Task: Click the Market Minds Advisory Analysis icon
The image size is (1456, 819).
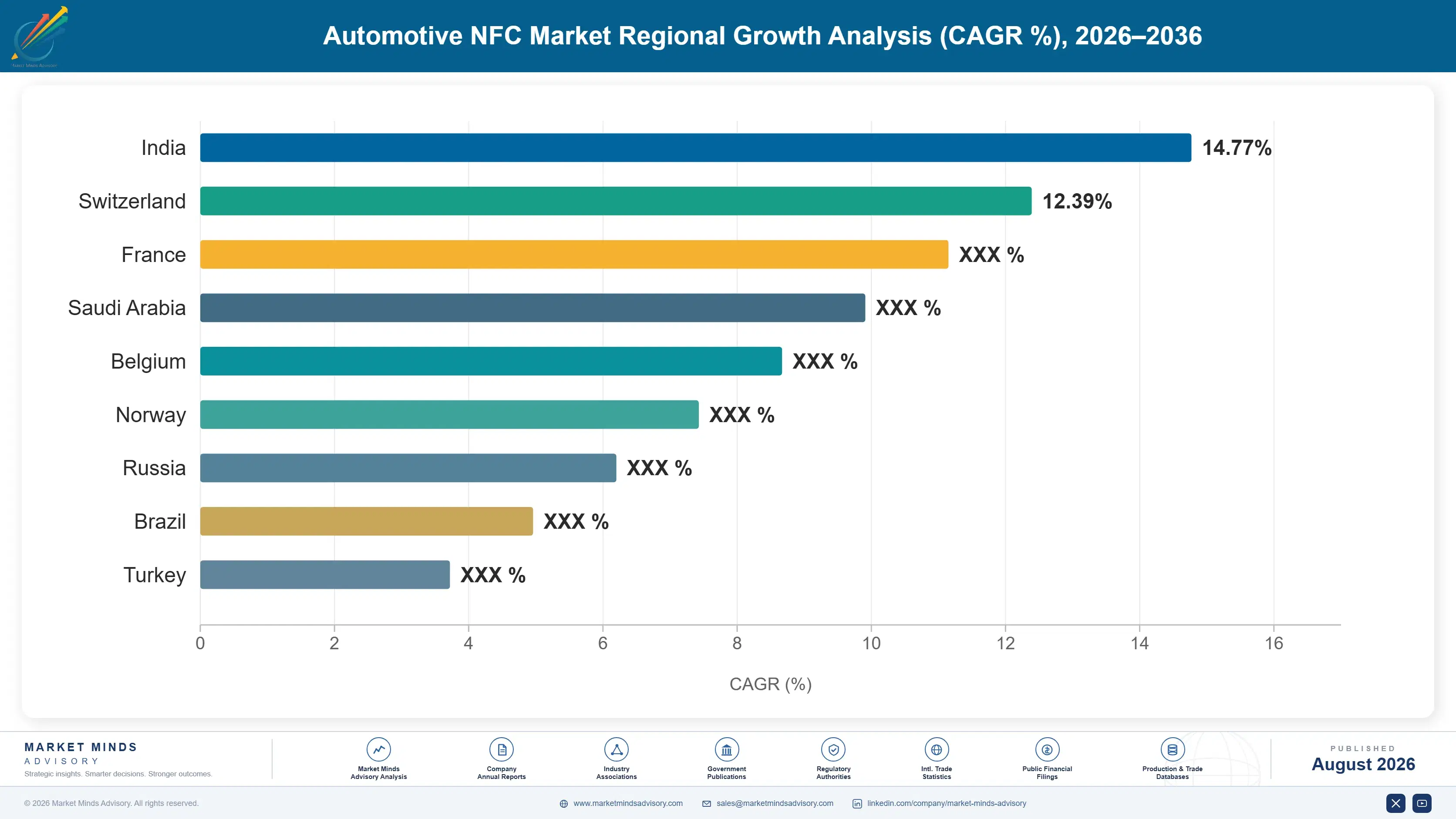Action: coord(379,749)
